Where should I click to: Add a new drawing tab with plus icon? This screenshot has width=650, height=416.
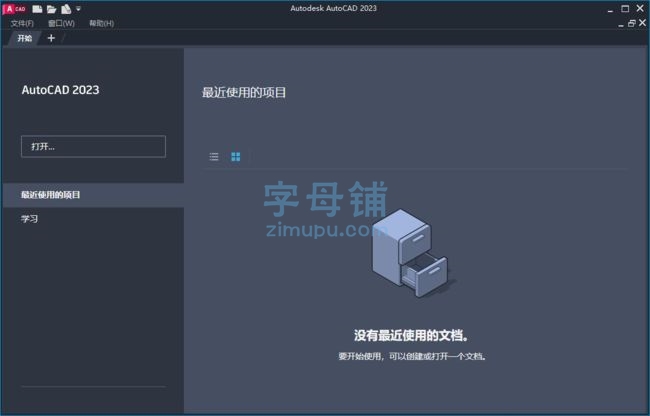click(51, 38)
